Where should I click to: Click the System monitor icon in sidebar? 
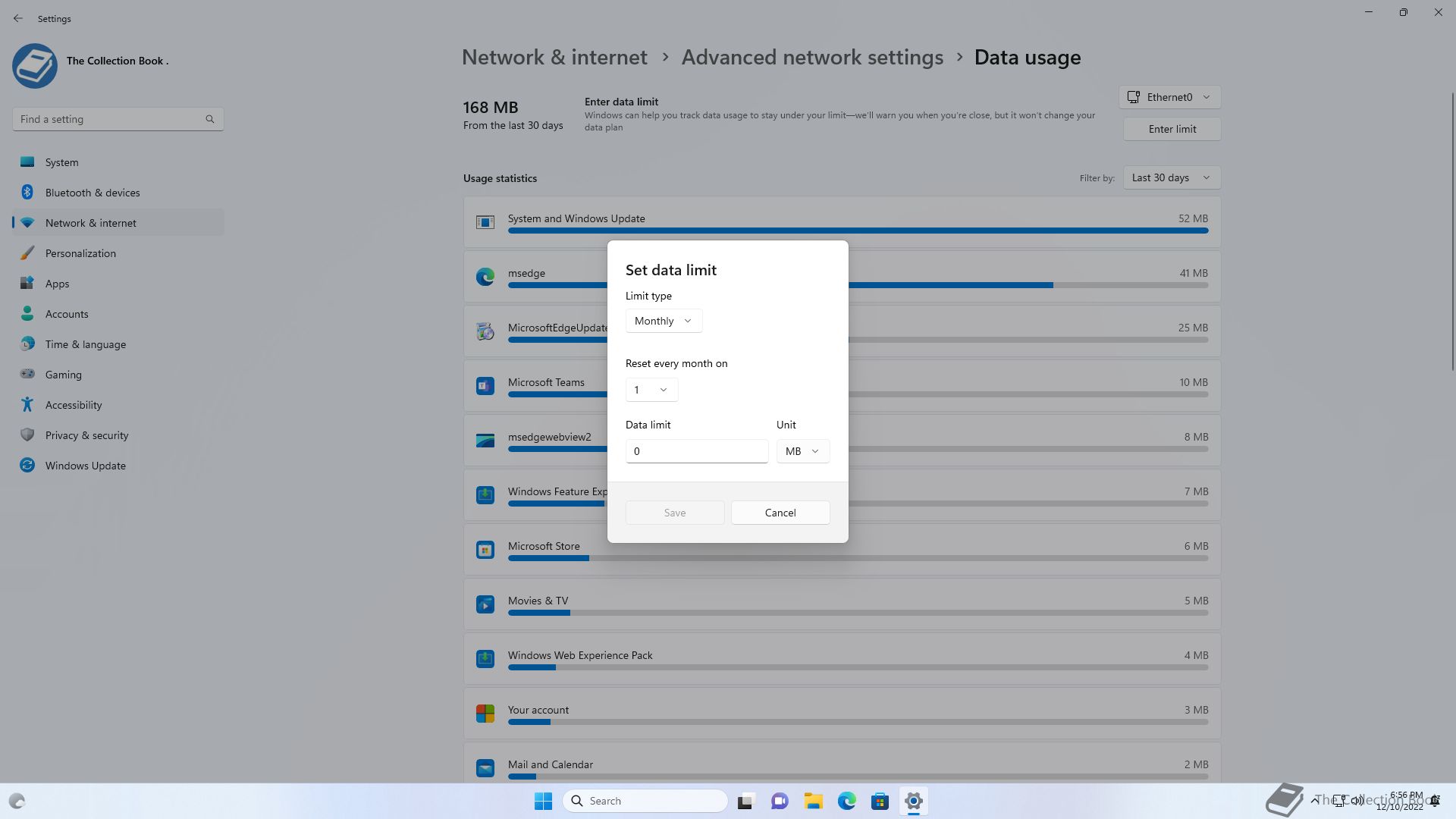pyautogui.click(x=27, y=162)
